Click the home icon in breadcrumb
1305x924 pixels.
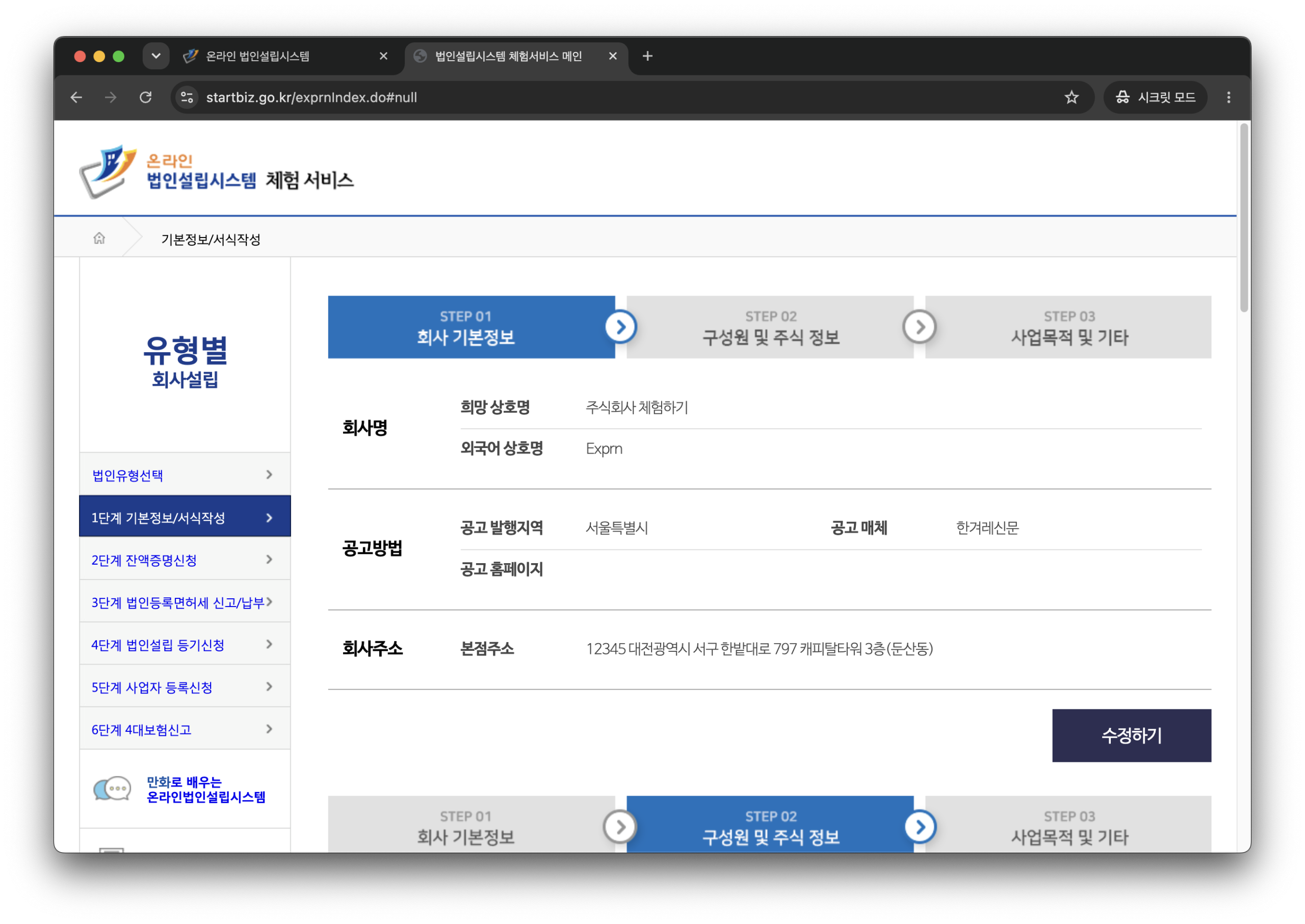pyautogui.click(x=99, y=238)
